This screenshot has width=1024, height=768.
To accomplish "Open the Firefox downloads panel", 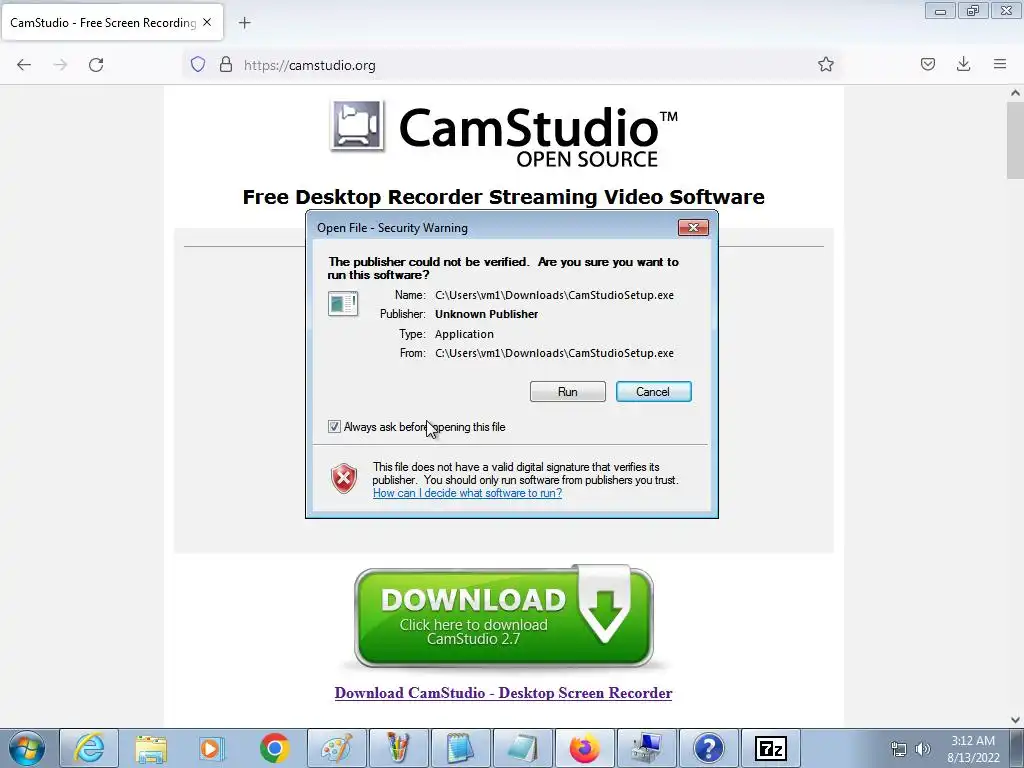I will [963, 64].
